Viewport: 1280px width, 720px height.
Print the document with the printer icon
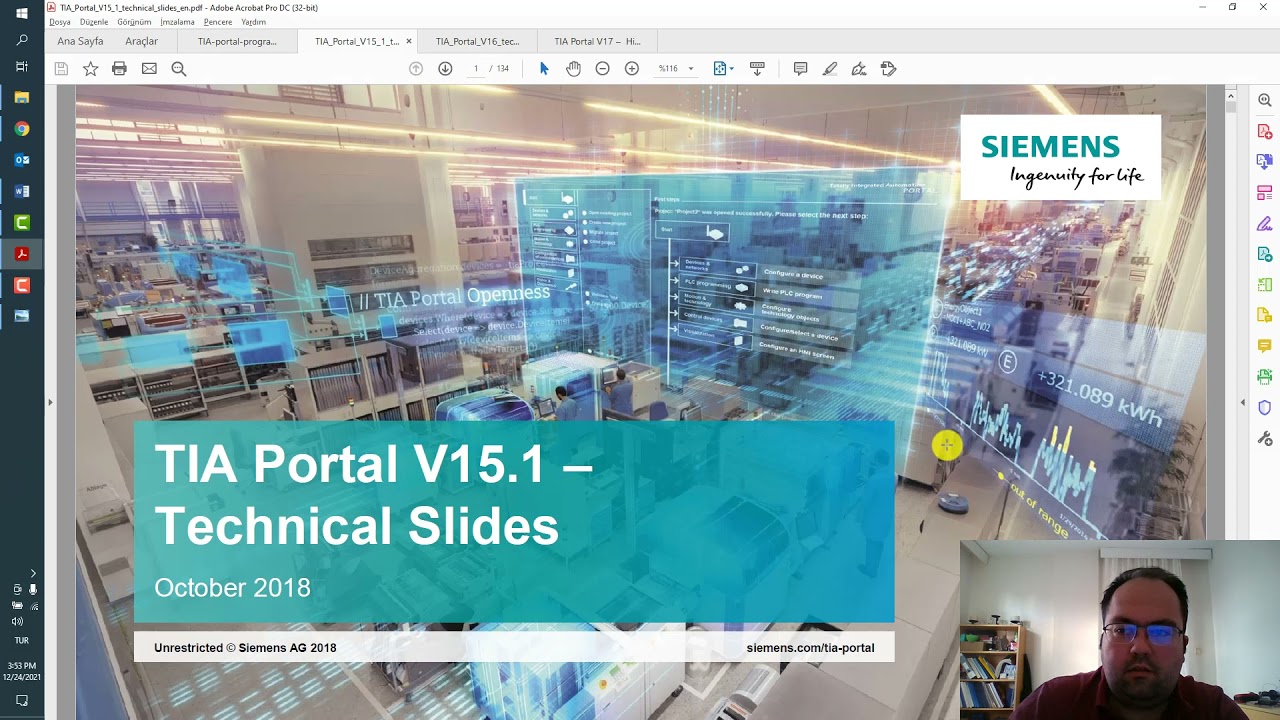tap(119, 69)
